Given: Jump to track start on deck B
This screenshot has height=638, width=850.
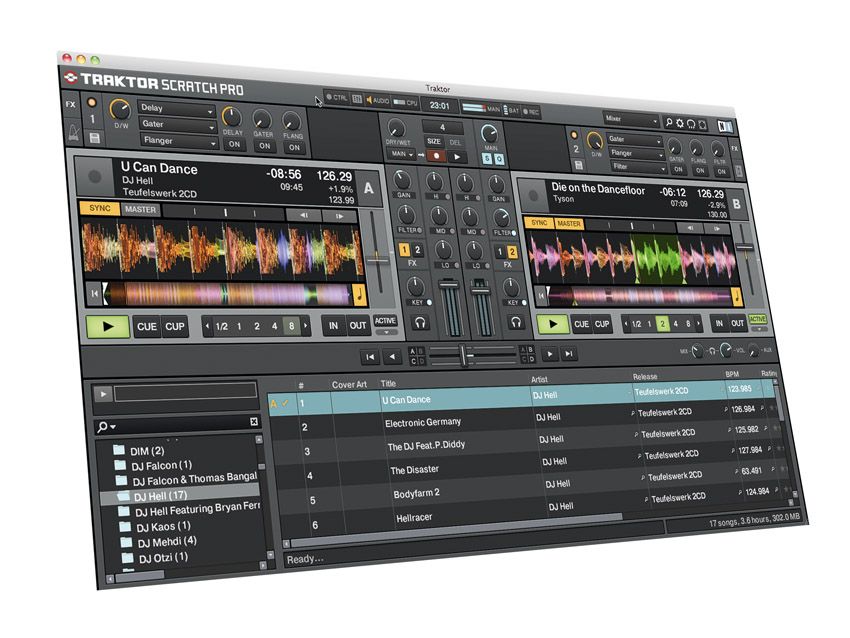Looking at the screenshot, I should pyautogui.click(x=541, y=296).
